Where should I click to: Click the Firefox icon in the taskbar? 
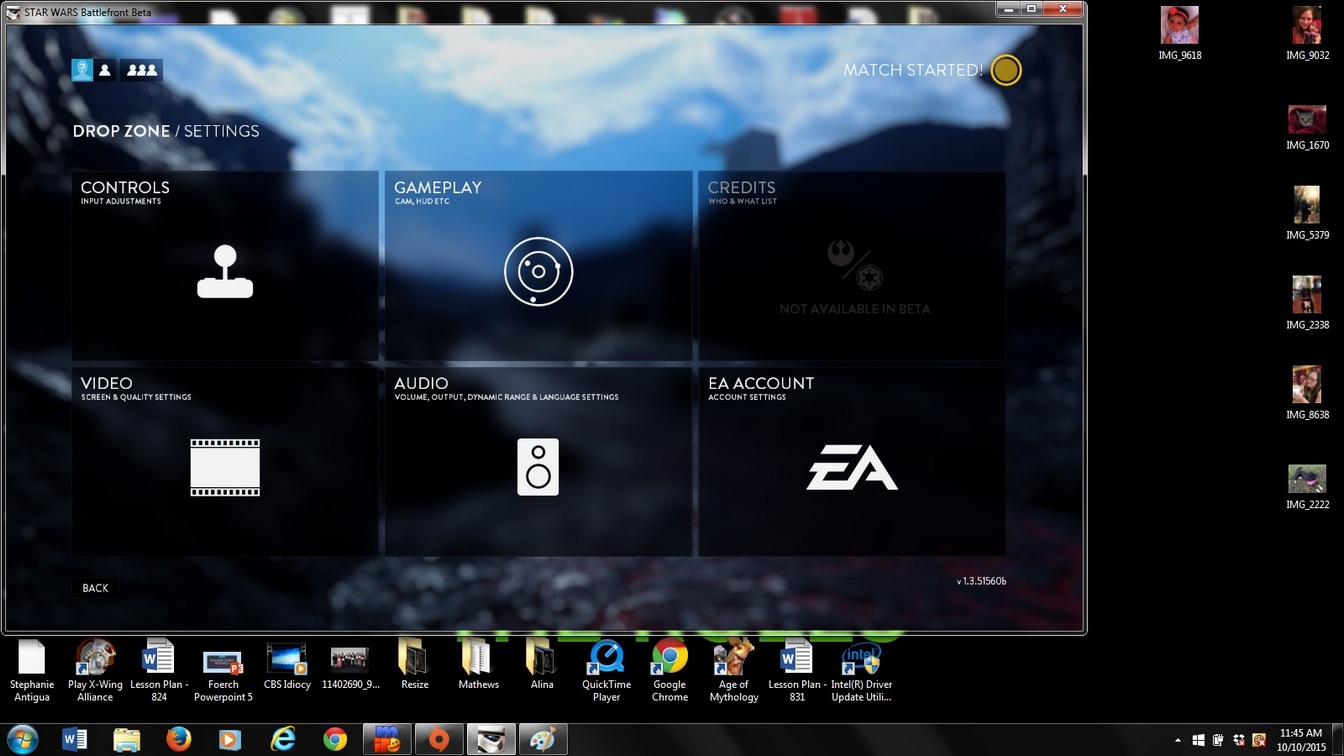[x=179, y=740]
